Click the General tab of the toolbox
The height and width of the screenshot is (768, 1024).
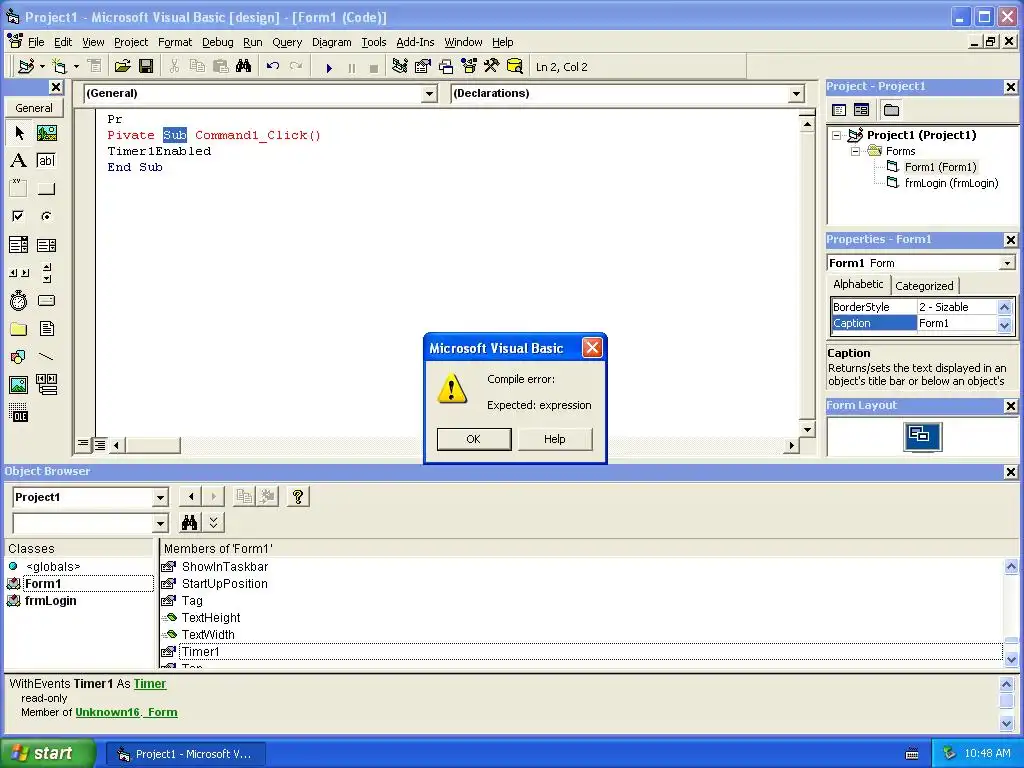[x=34, y=108]
